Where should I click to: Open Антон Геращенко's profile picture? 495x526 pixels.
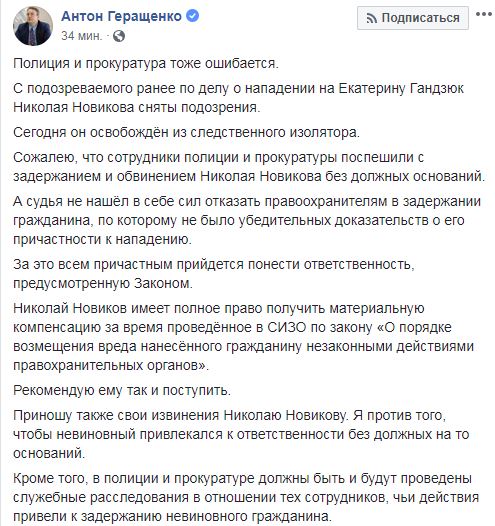pos(33,26)
